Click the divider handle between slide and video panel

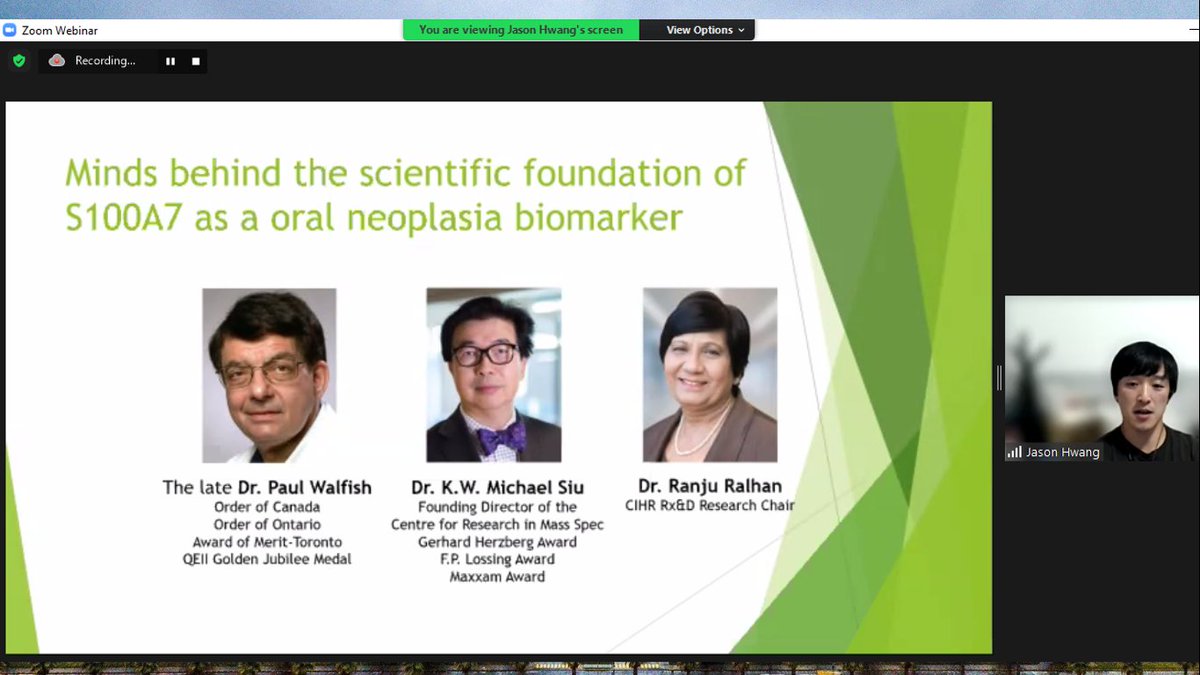tap(998, 378)
